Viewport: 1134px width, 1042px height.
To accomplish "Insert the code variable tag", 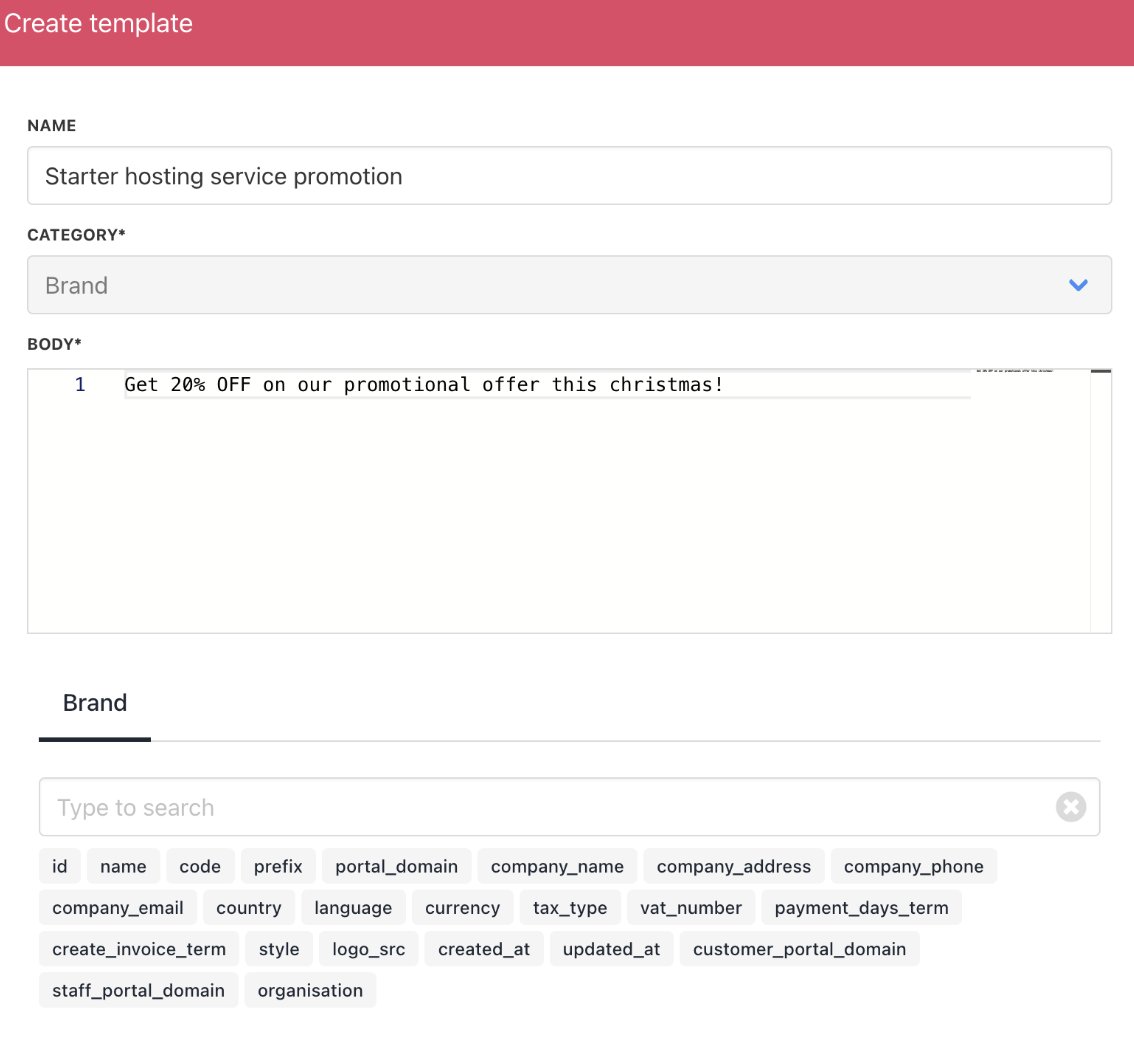I will pos(200,866).
